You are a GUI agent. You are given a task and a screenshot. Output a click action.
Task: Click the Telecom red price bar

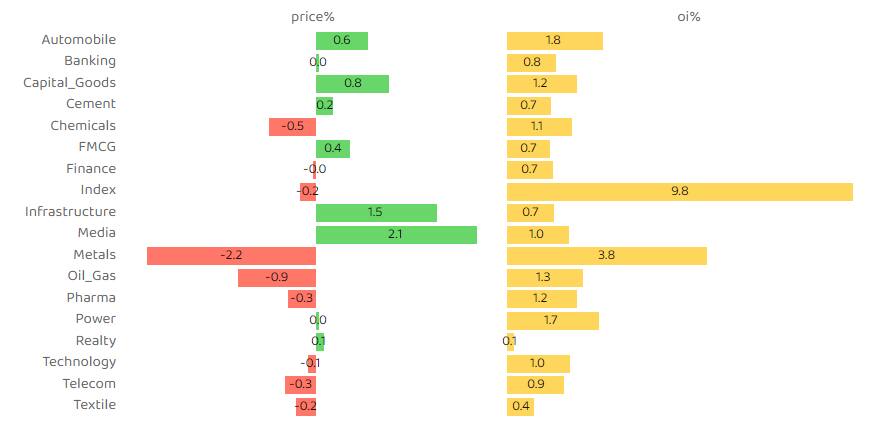[300, 384]
